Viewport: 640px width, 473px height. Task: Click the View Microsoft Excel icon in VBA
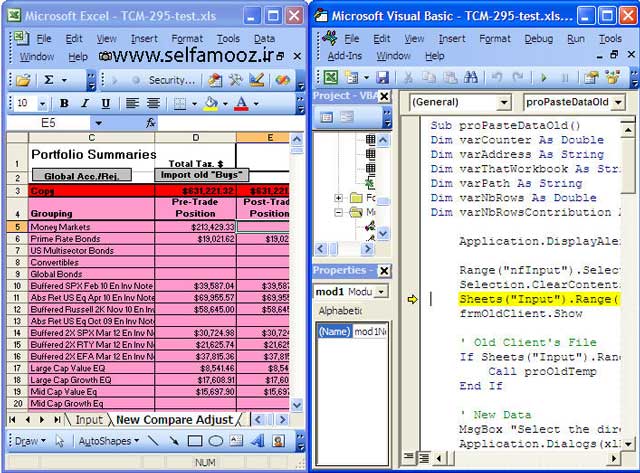pos(330,77)
